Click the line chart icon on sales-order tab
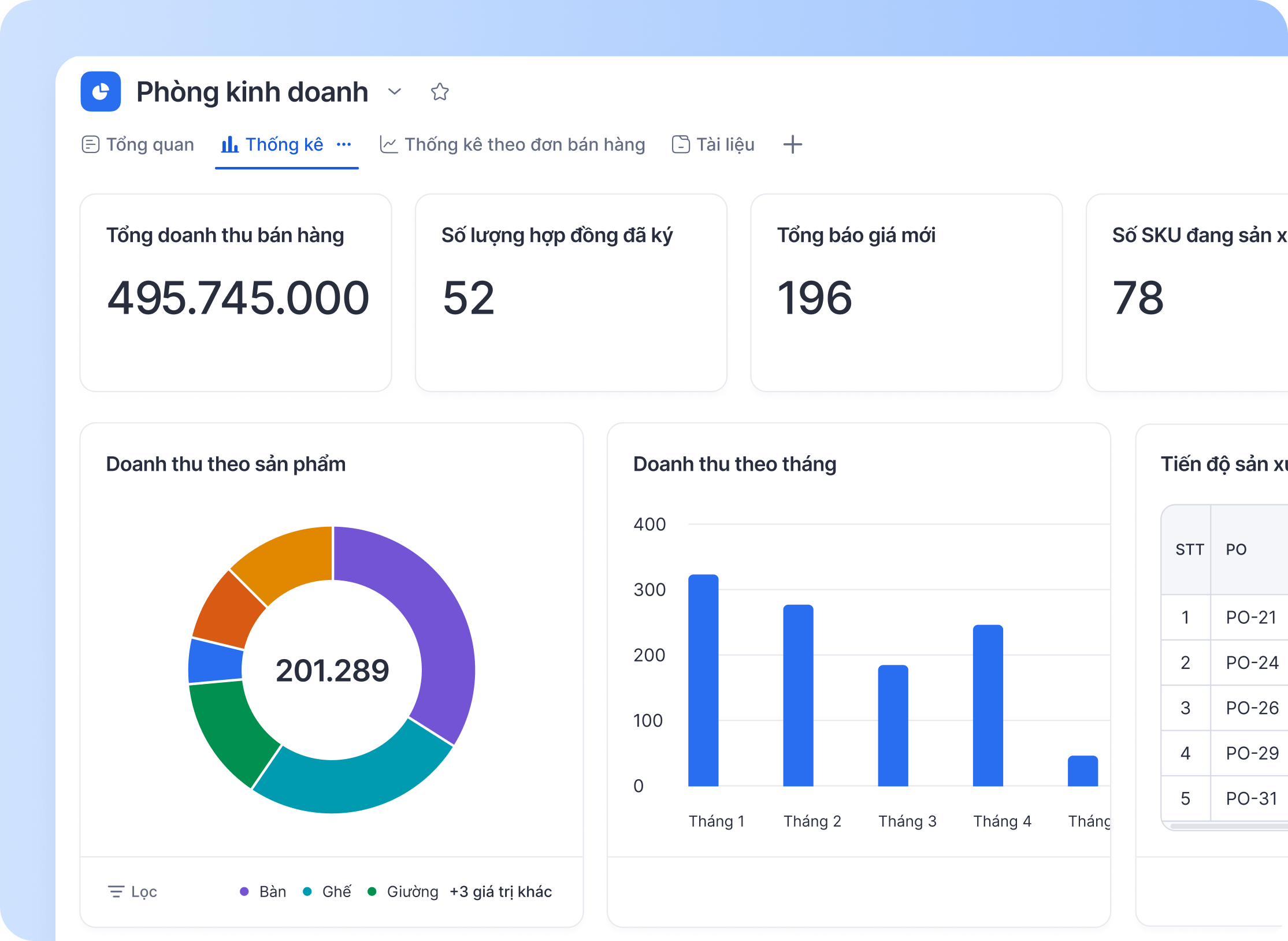The image size is (1288, 941). [388, 144]
